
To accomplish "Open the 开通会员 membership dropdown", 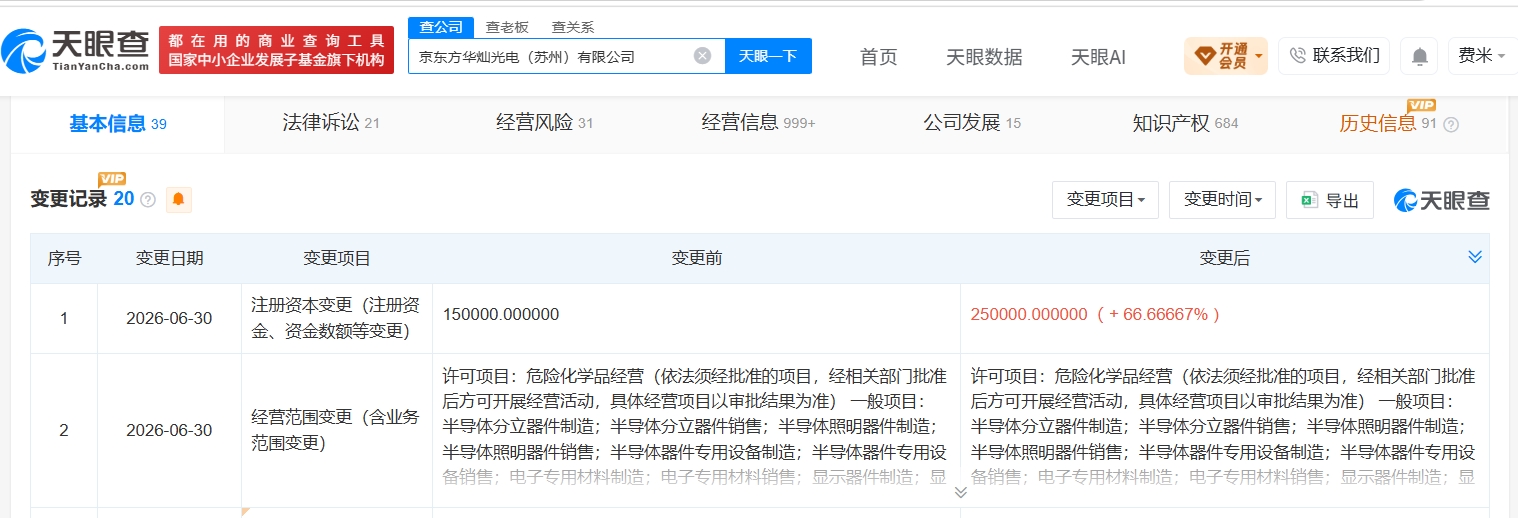I will (x=1225, y=56).
